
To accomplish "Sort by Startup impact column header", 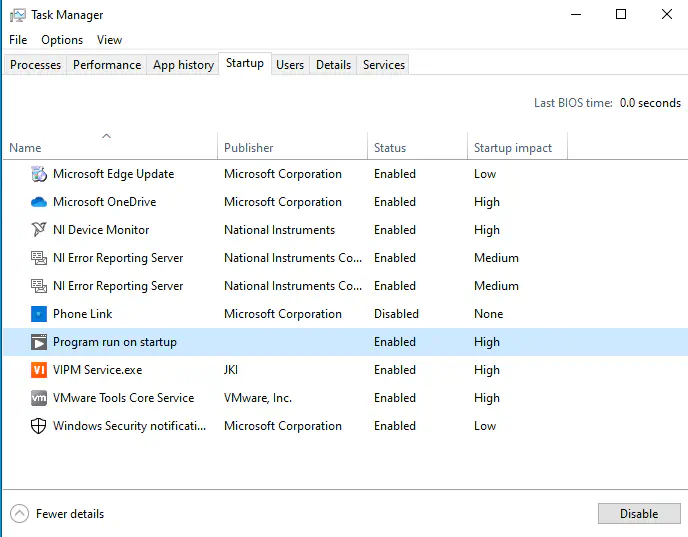I will click(x=512, y=148).
